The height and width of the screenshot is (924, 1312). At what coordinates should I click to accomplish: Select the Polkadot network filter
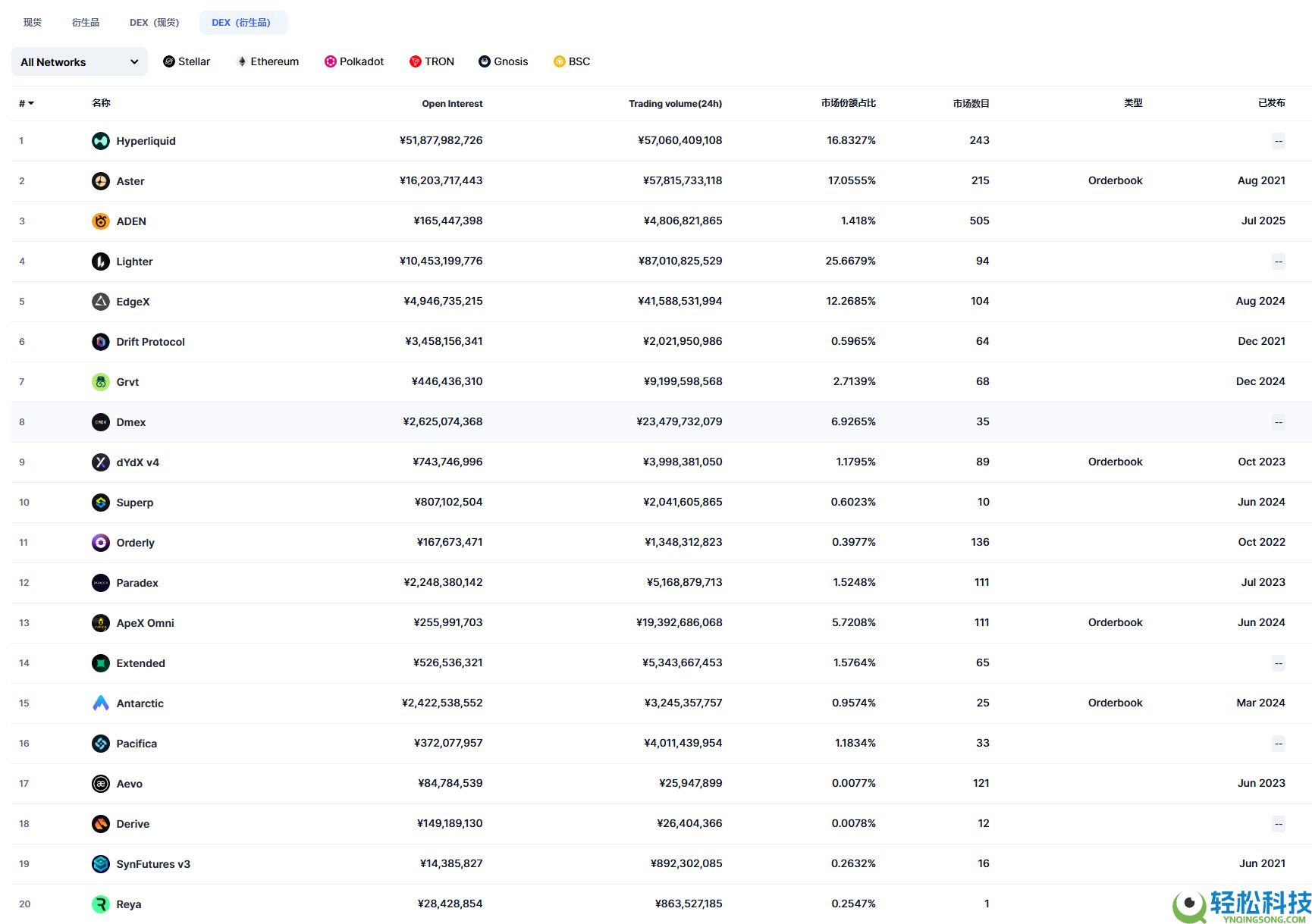(x=354, y=61)
